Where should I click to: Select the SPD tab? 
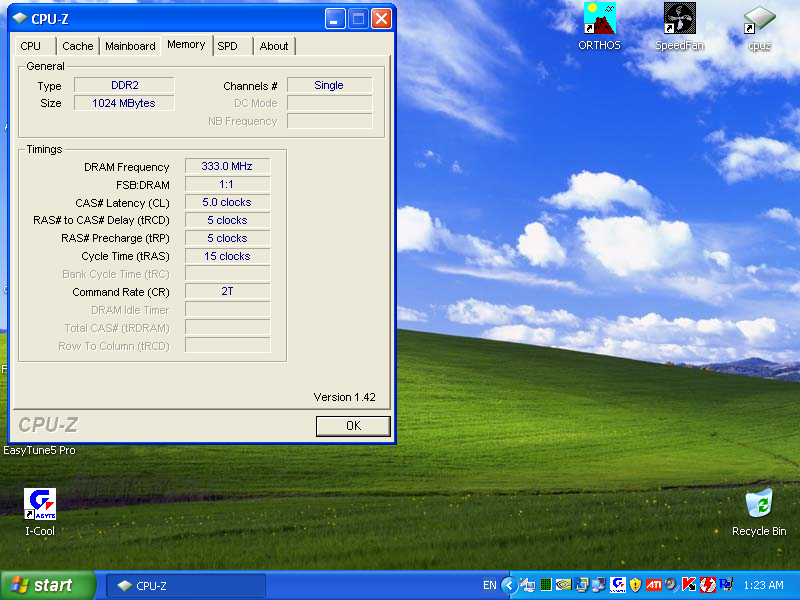(x=228, y=46)
